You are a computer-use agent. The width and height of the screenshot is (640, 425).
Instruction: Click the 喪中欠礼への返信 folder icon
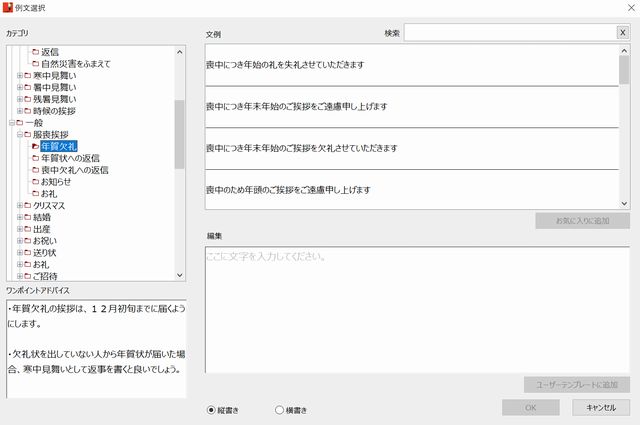click(x=36, y=170)
